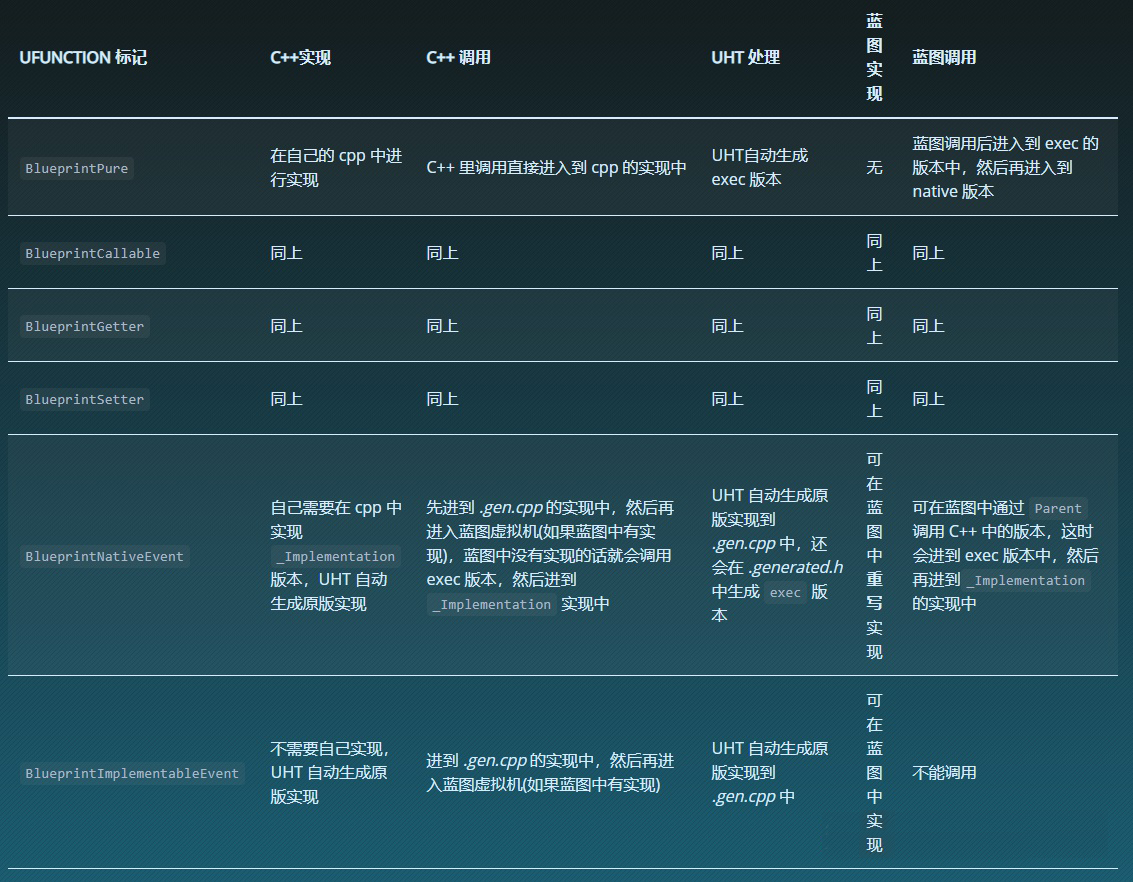Click the UHT 处理 column header

(x=745, y=57)
